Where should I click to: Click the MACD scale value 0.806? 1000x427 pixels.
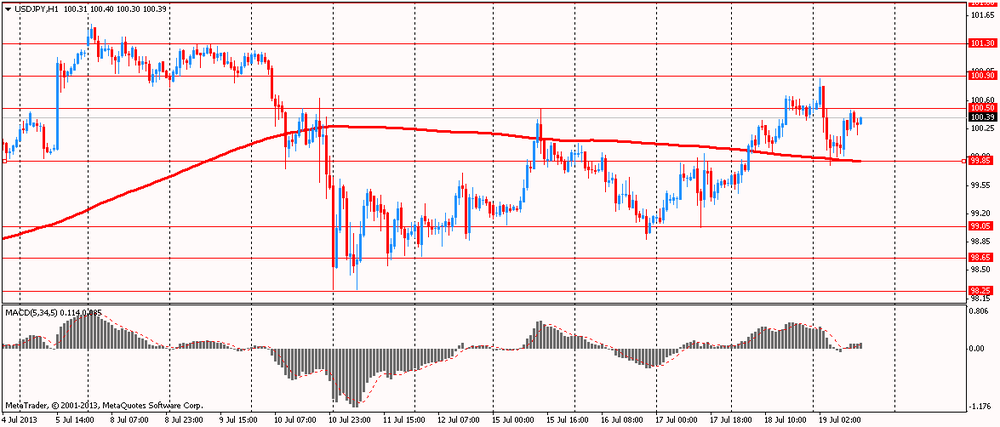point(980,311)
